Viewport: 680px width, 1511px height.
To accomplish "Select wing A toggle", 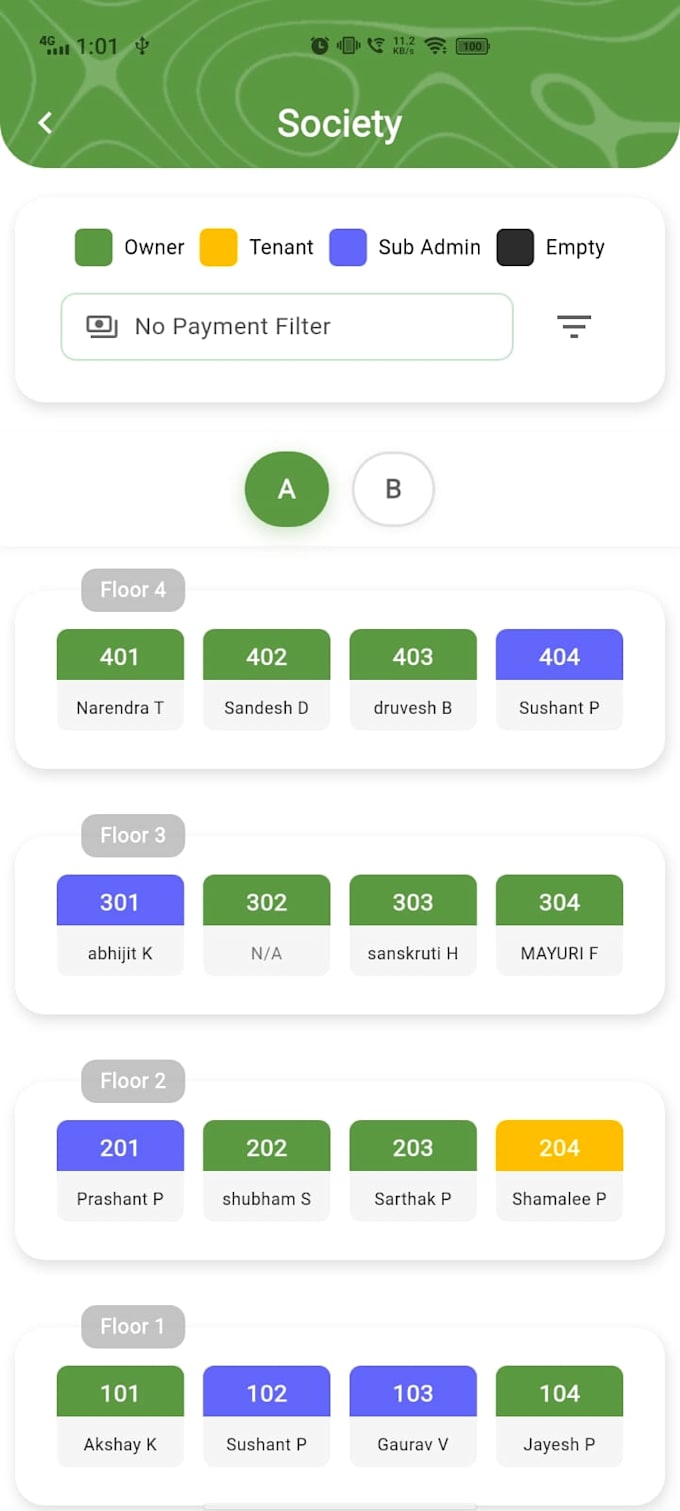I will tap(287, 489).
